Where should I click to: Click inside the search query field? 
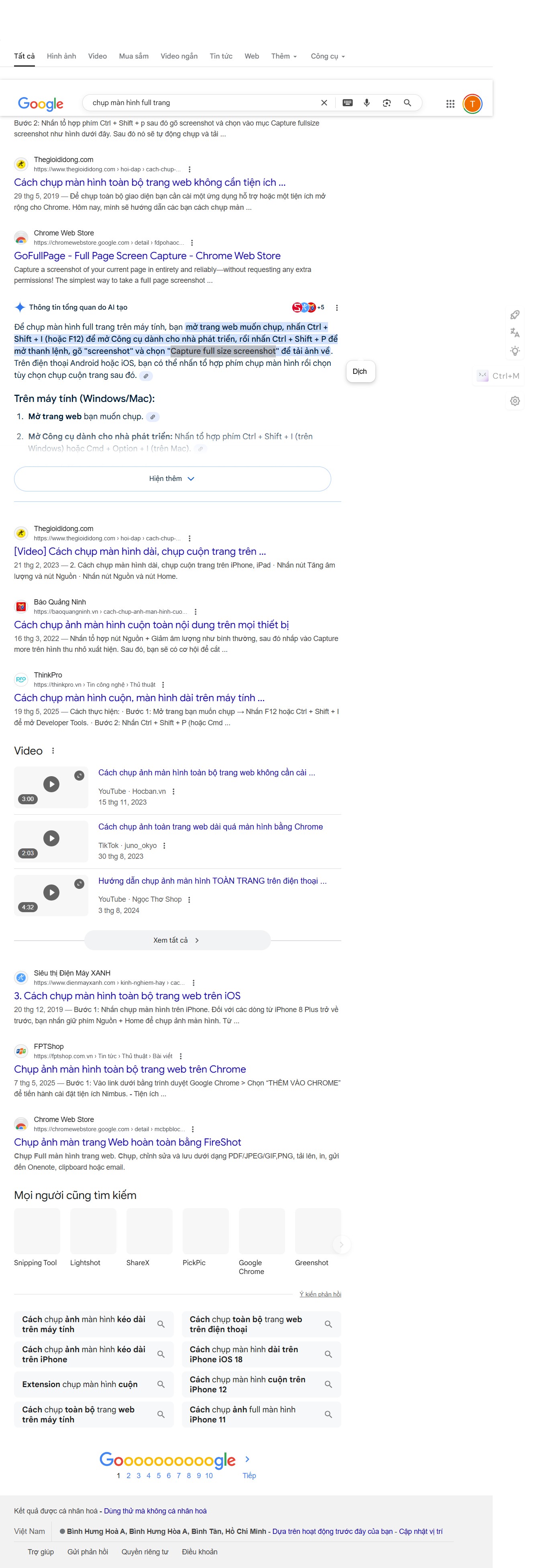click(201, 103)
